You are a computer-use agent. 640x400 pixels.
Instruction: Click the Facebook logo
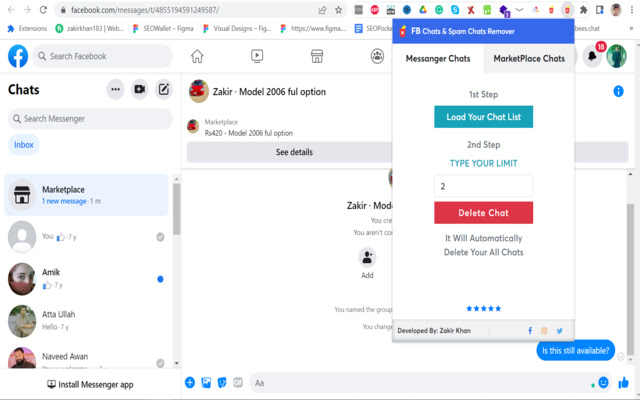pyautogui.click(x=18, y=56)
